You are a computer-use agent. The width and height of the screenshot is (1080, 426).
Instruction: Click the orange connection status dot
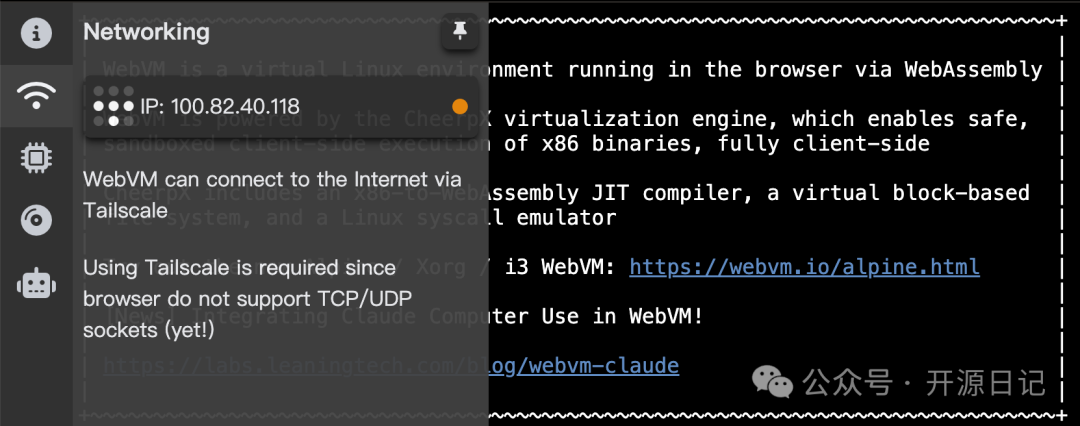pos(459,106)
